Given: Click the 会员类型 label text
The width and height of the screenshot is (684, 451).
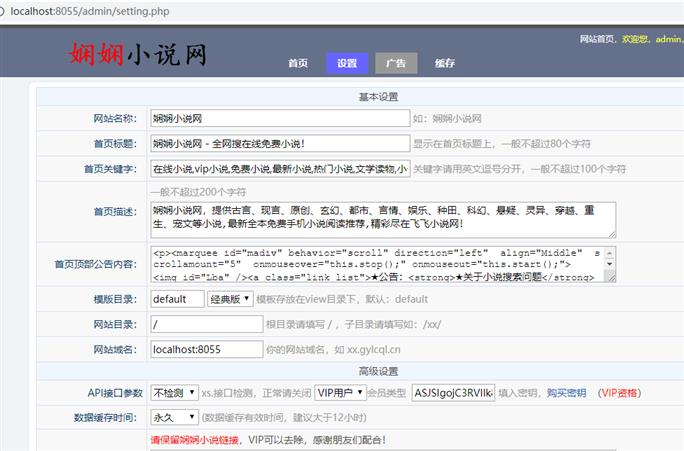Looking at the screenshot, I should click(387, 393).
